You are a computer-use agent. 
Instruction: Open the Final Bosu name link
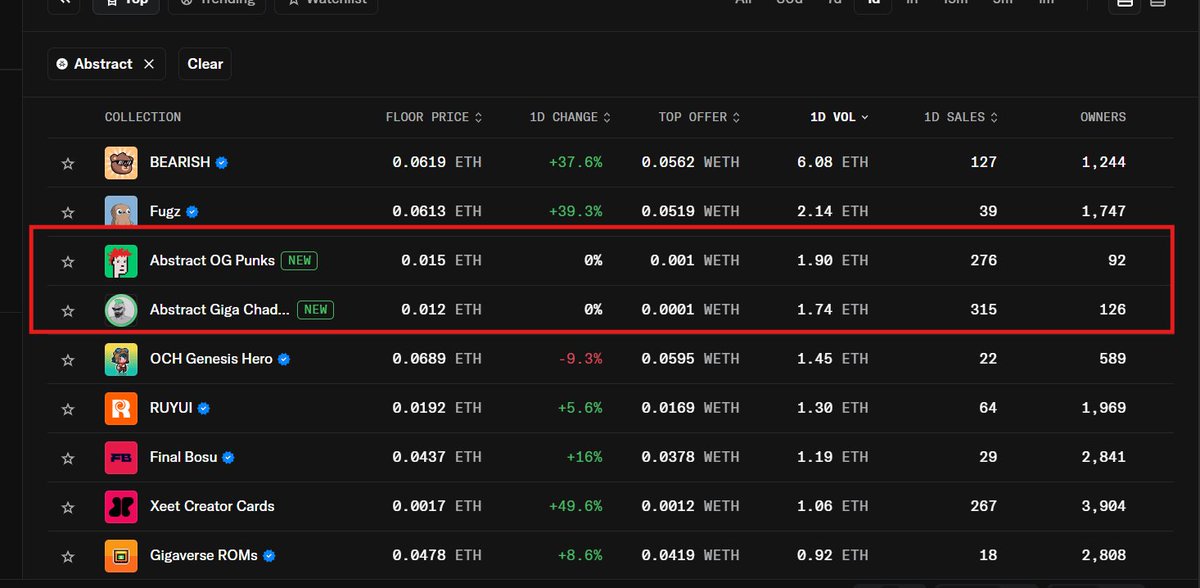click(x=183, y=457)
